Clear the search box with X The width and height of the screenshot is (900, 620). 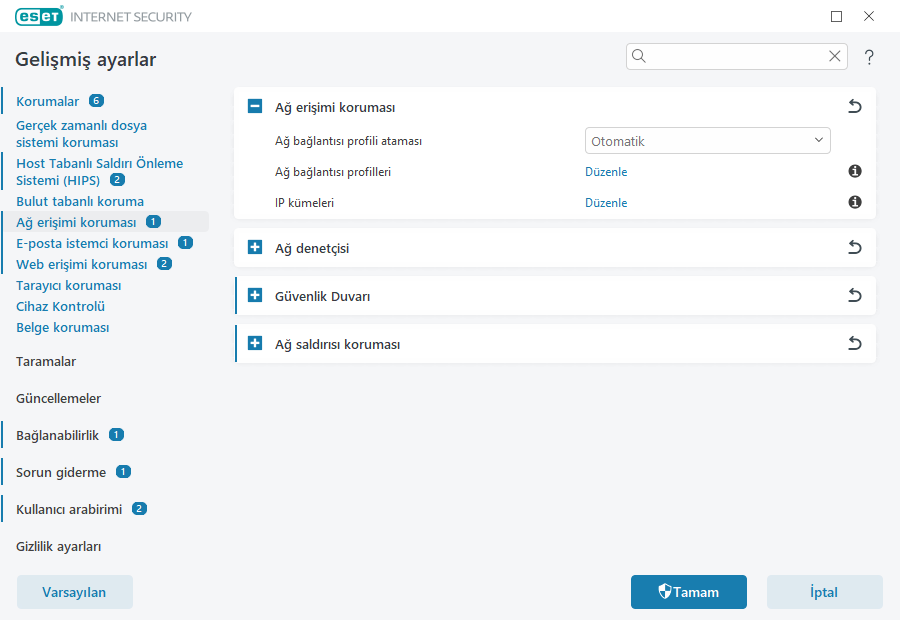(835, 56)
